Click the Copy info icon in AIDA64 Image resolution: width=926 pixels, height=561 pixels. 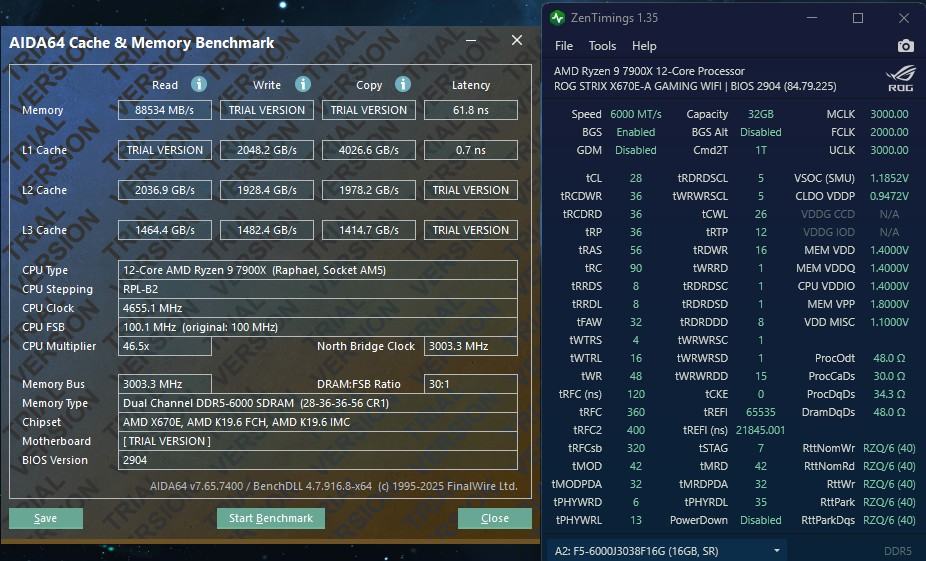[x=403, y=84]
